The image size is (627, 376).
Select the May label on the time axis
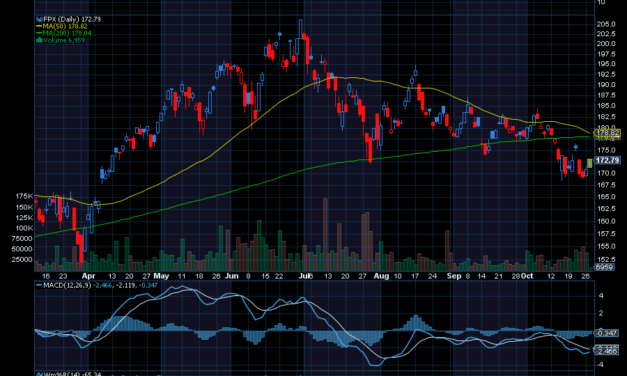(161, 276)
